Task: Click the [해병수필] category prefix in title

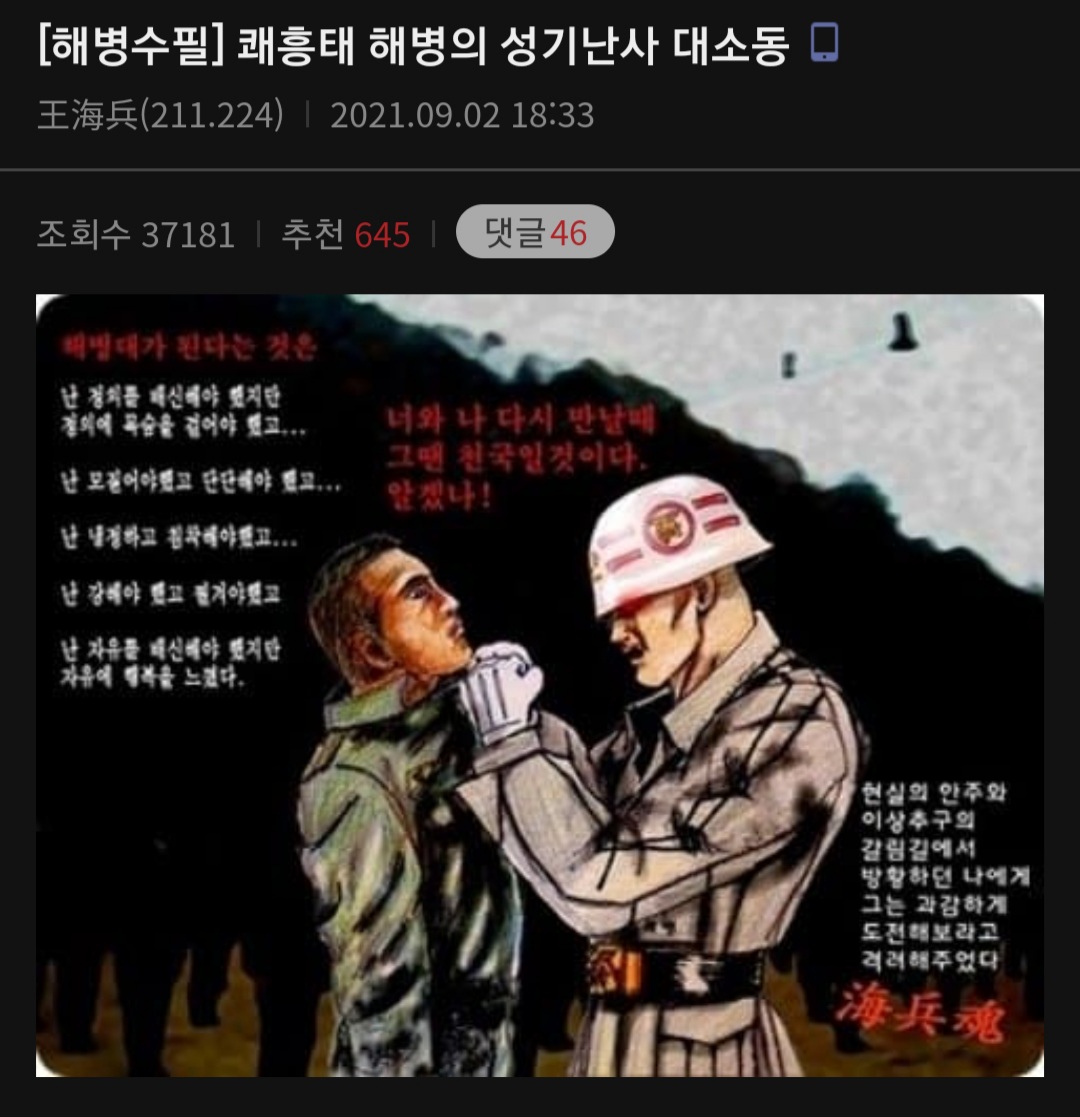Action: [x=131, y=46]
